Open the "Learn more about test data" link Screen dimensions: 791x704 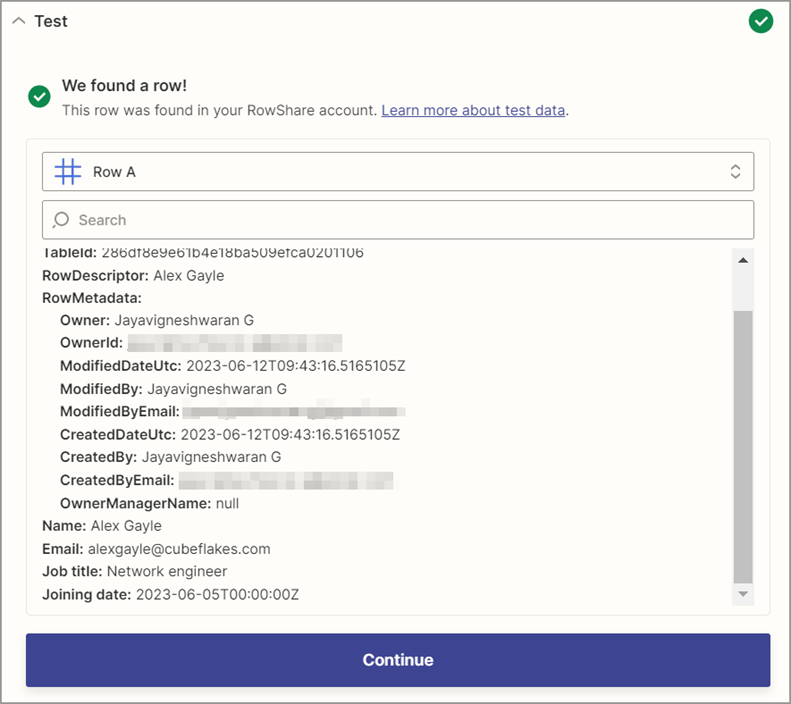coord(473,110)
